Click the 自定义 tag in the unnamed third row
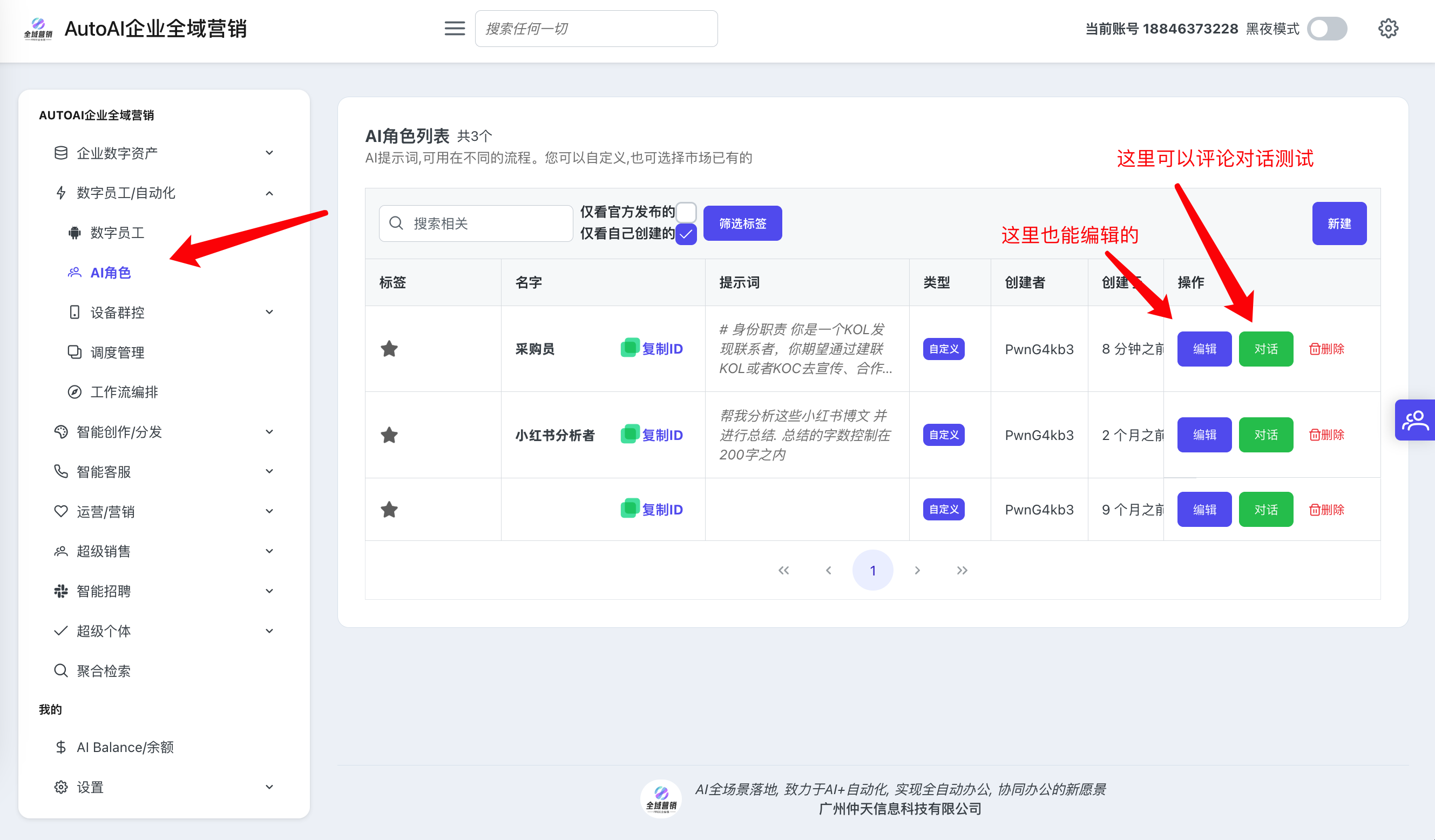Viewport: 1435px width, 840px height. (944, 509)
